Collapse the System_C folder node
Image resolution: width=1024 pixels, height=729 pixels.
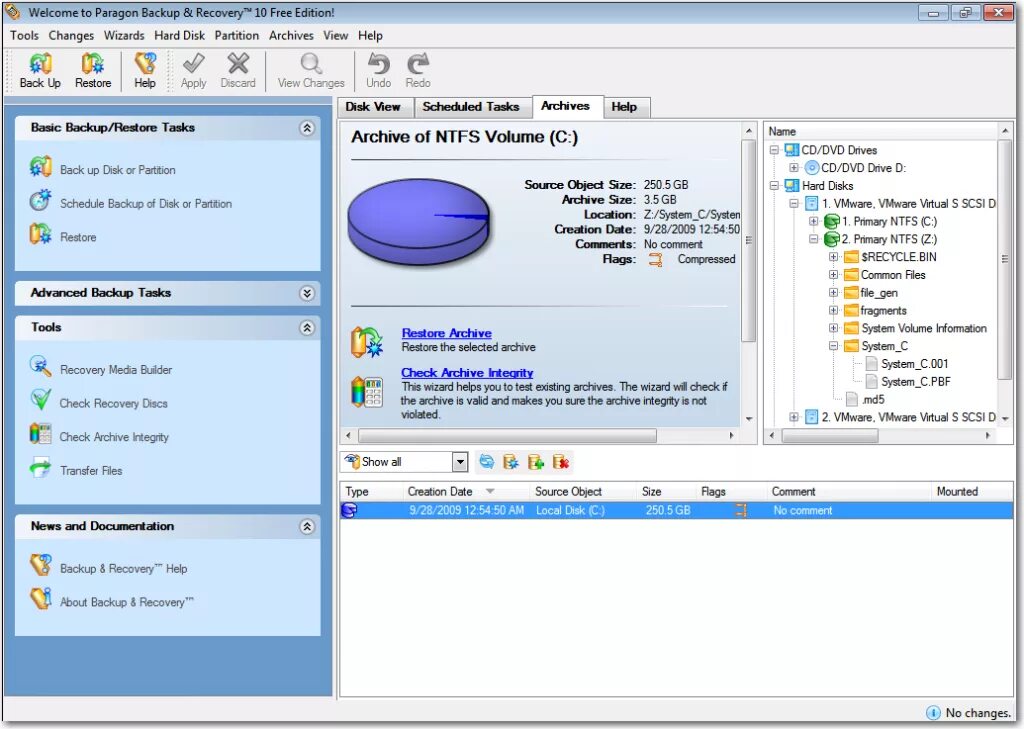(833, 346)
